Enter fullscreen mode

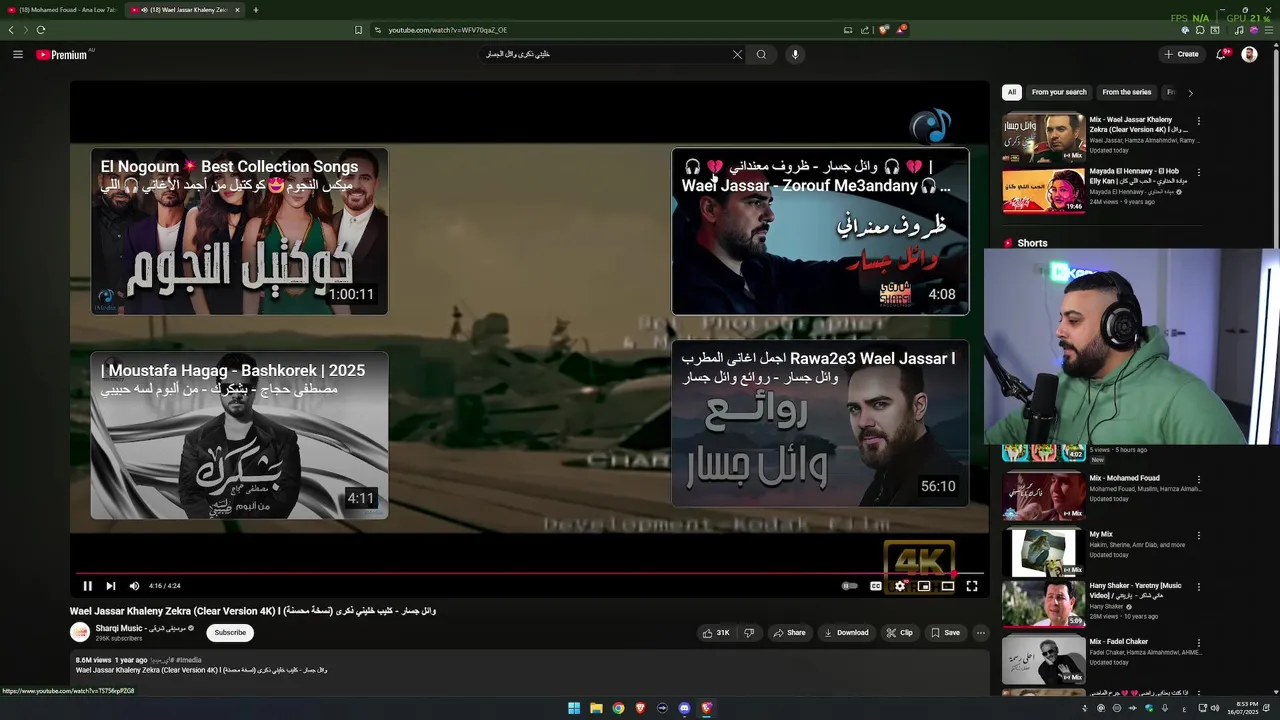pos(972,586)
